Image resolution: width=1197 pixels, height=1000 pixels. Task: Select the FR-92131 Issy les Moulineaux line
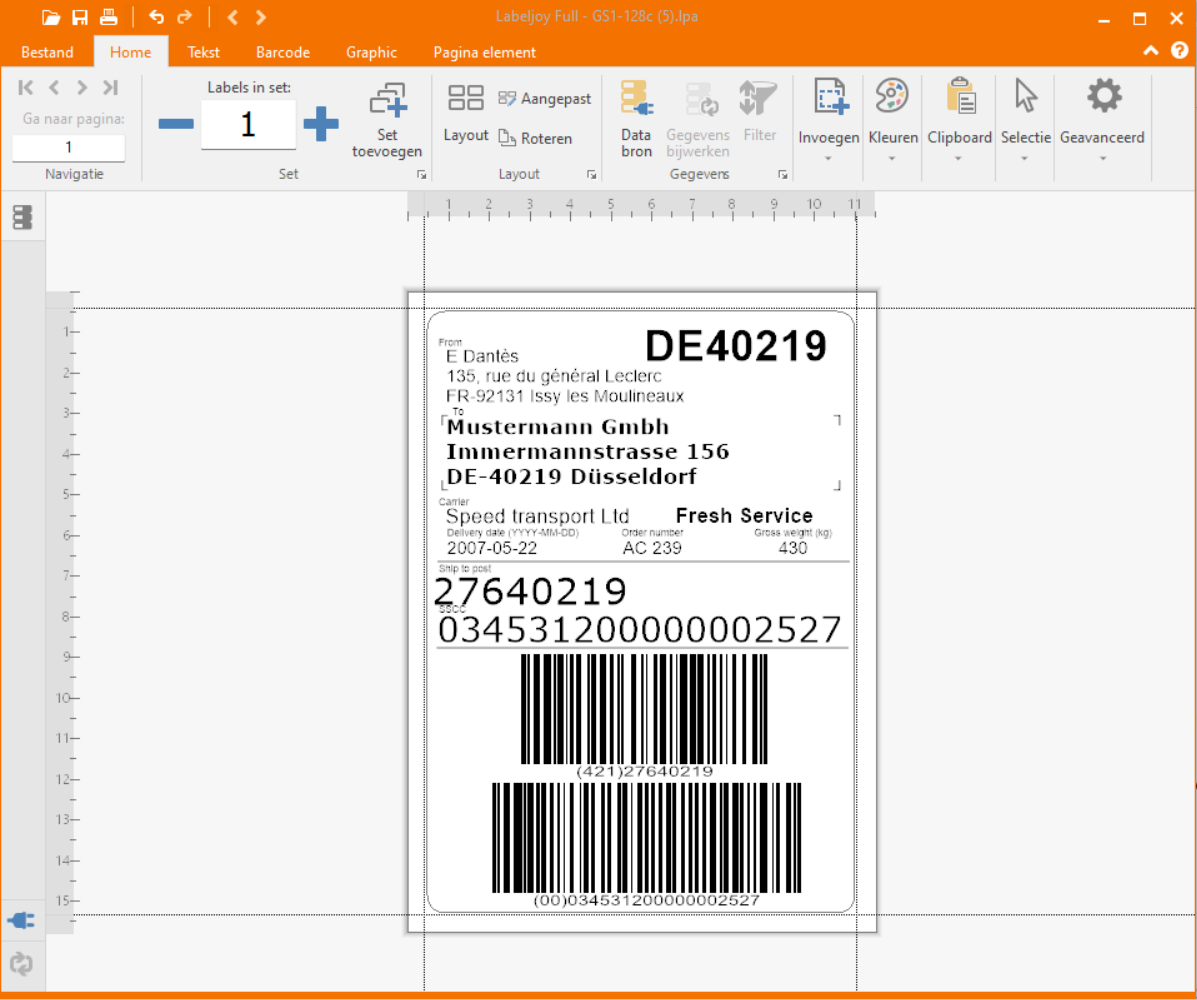(565, 396)
